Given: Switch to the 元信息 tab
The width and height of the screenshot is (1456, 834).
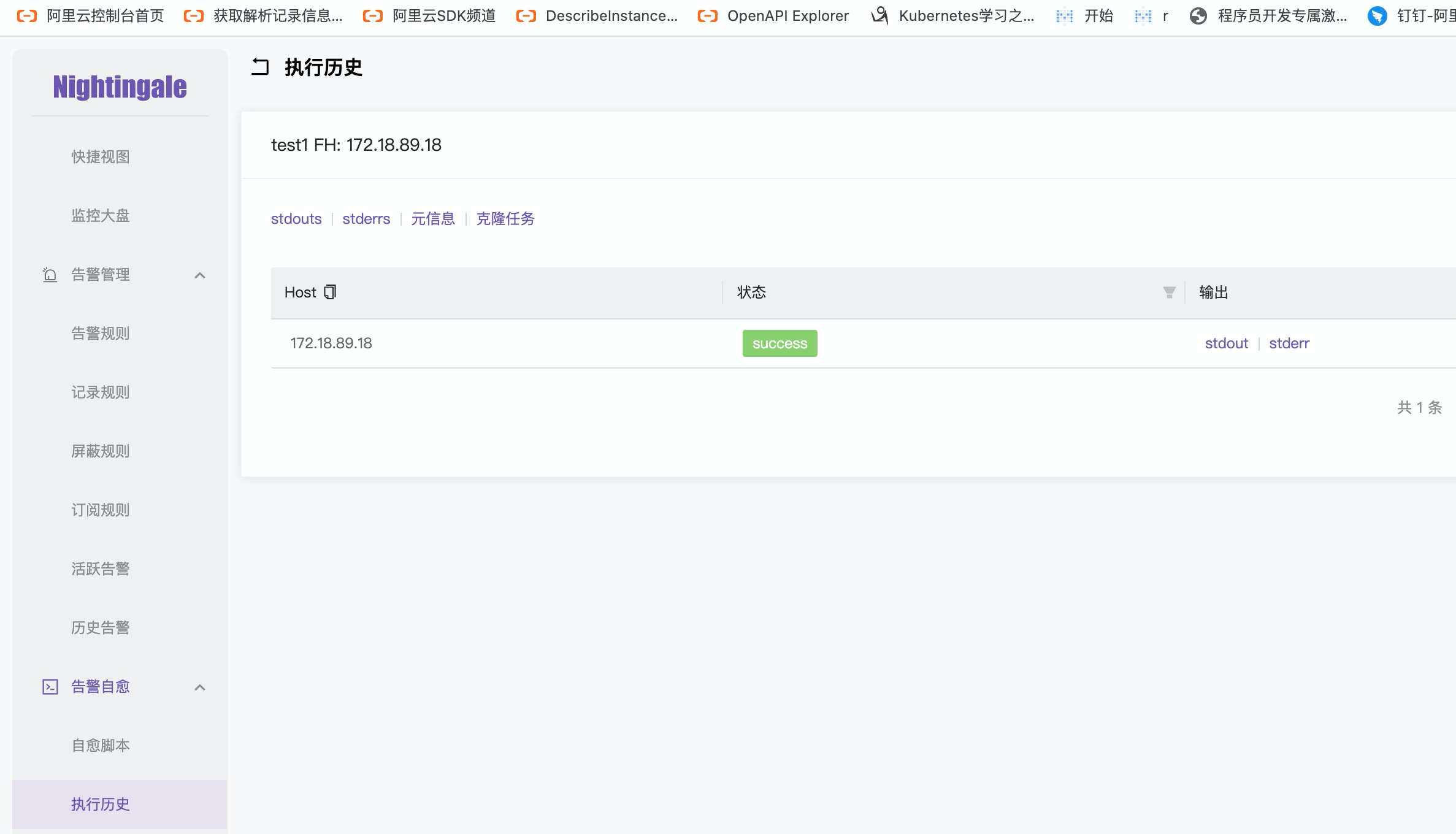Looking at the screenshot, I should [434, 219].
